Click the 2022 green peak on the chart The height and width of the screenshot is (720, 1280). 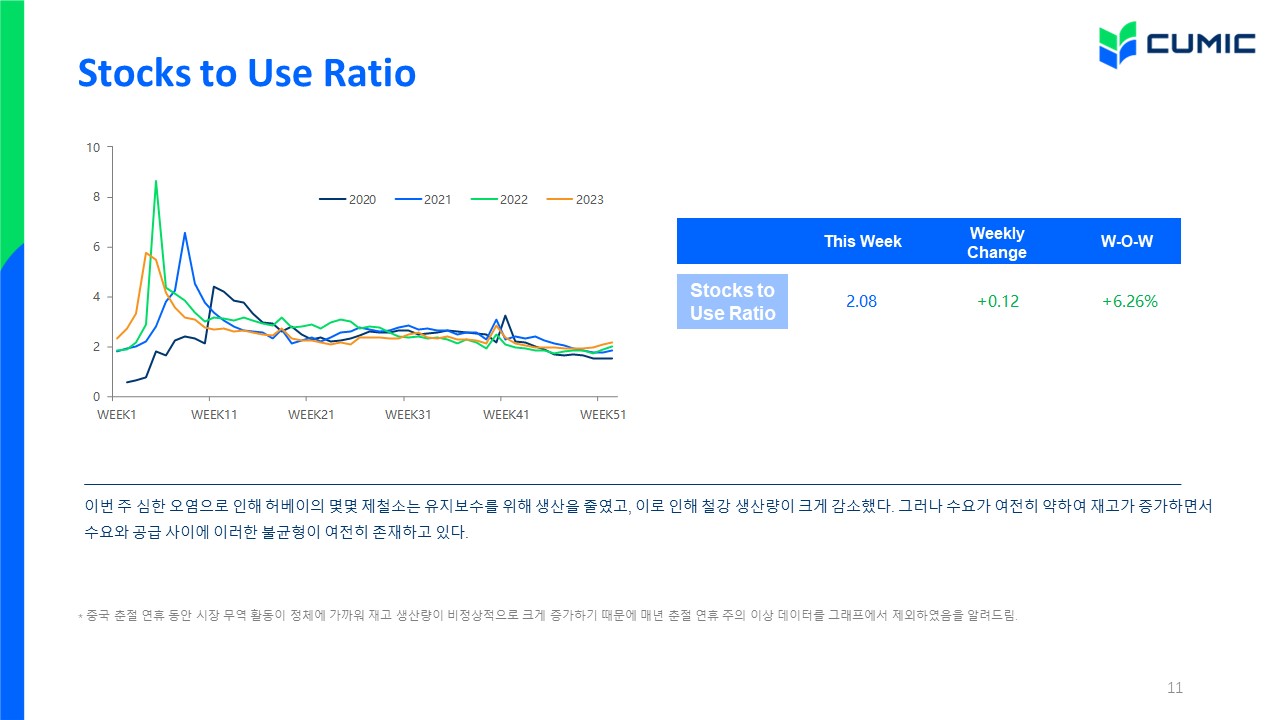click(156, 182)
